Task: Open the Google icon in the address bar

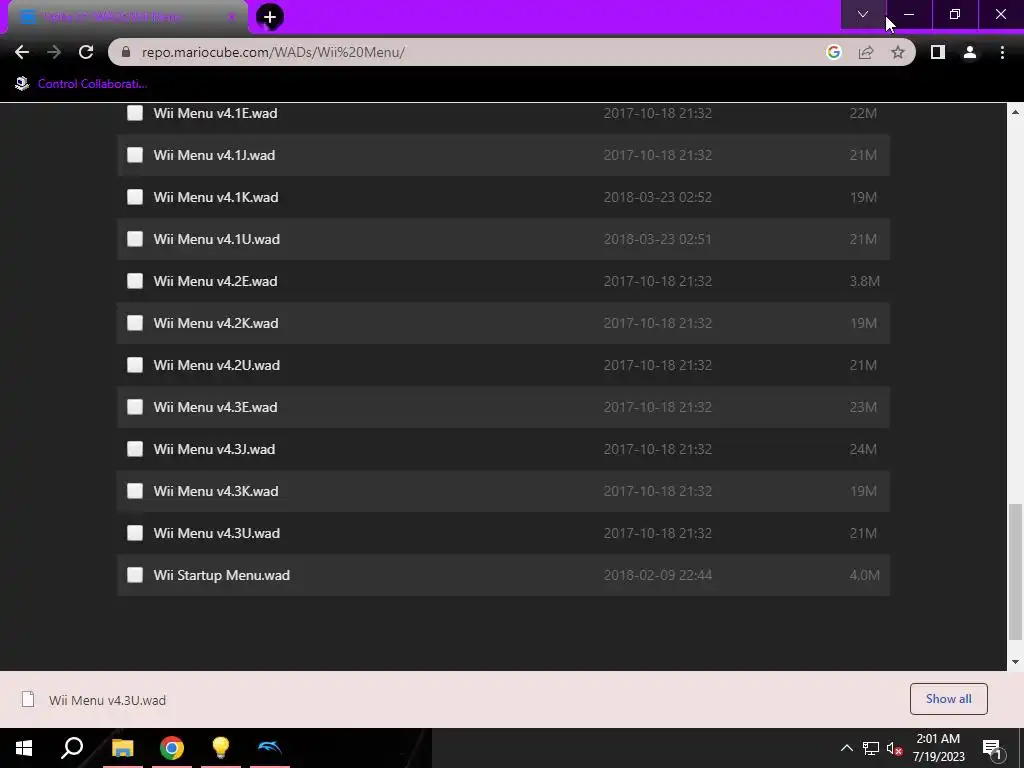Action: (x=834, y=52)
